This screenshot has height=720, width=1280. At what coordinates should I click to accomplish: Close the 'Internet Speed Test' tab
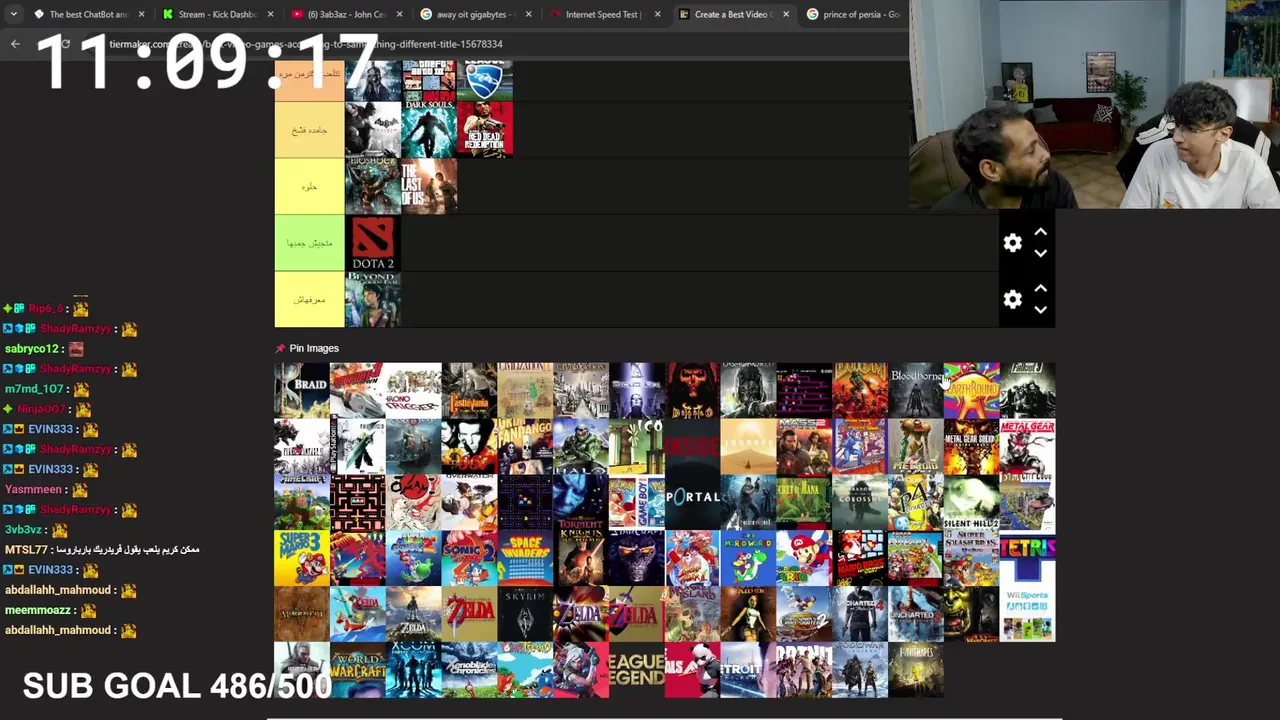pyautogui.click(x=657, y=14)
